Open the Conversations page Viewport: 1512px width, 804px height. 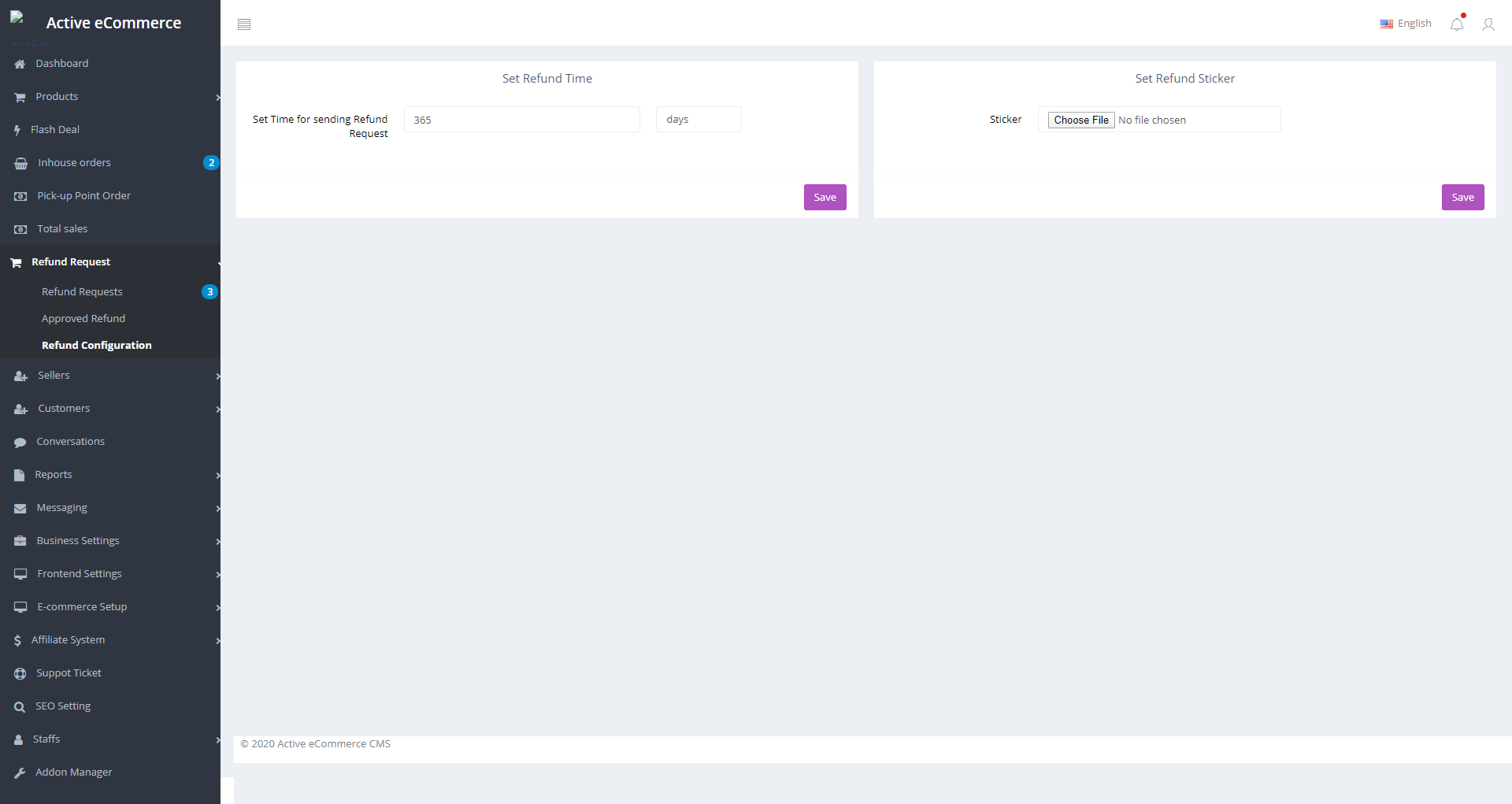[x=71, y=441]
